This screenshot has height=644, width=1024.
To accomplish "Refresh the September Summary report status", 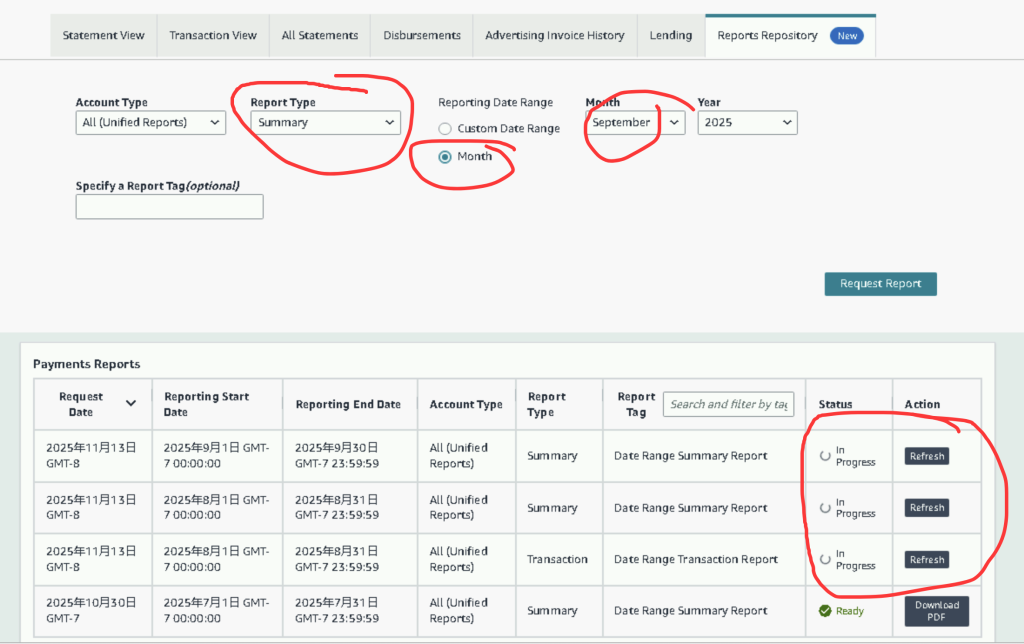I will (926, 456).
